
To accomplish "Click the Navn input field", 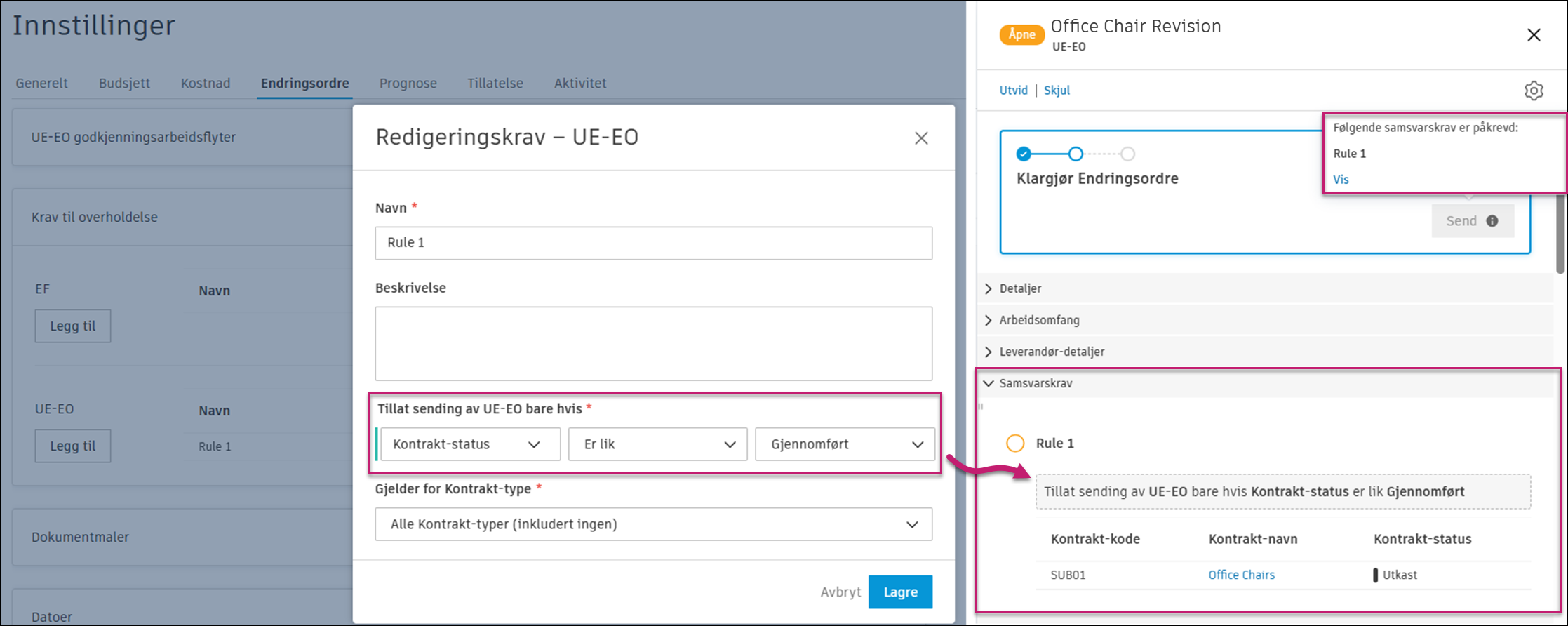I will [x=653, y=243].
